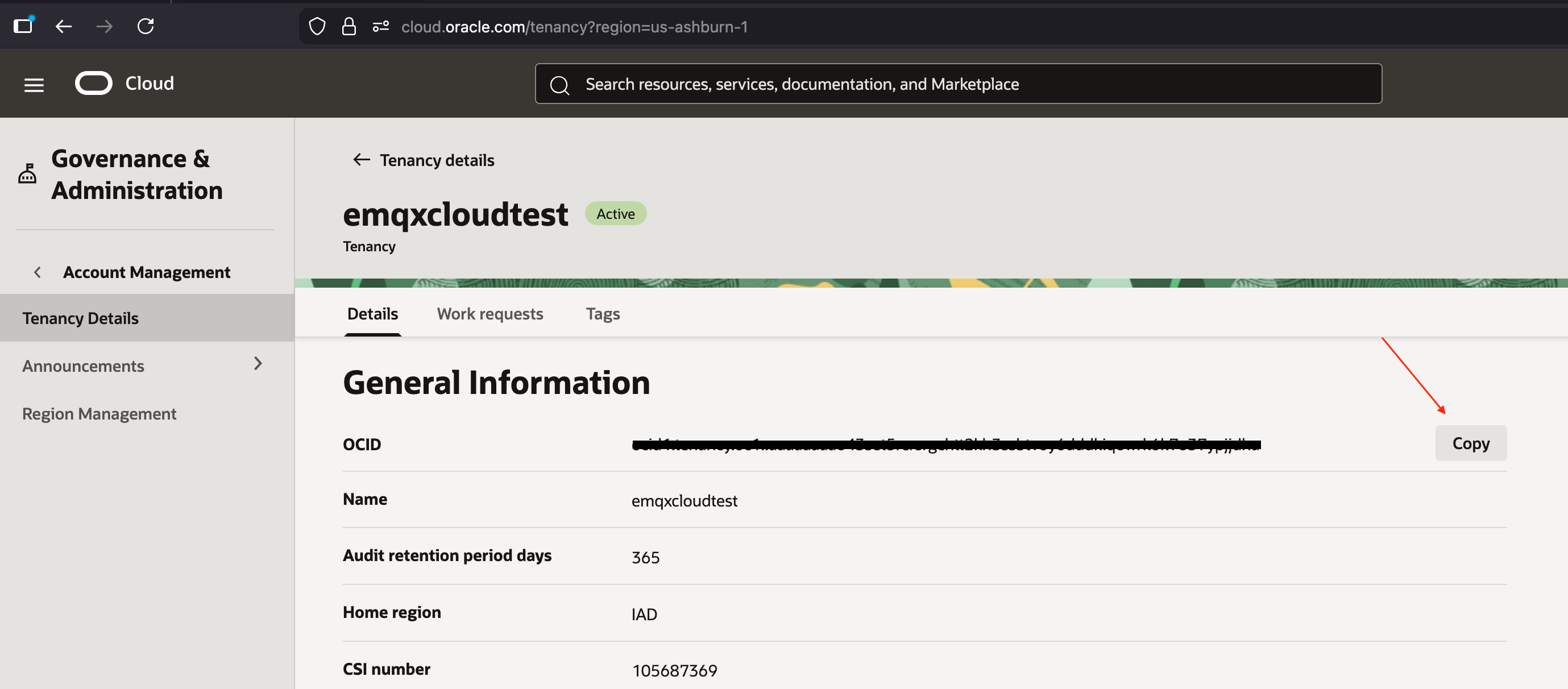This screenshot has width=1568, height=689.
Task: Select the audit retention value 365
Action: click(645, 558)
